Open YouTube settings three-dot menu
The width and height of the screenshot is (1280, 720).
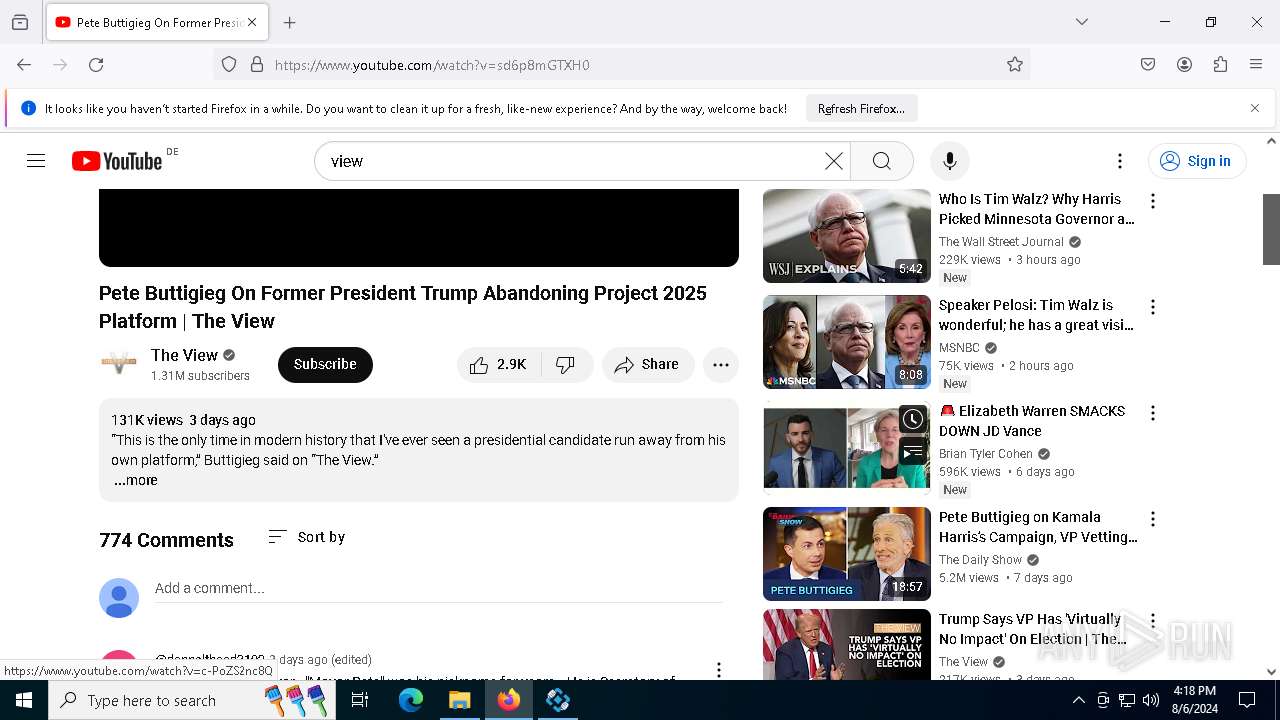(x=1120, y=161)
